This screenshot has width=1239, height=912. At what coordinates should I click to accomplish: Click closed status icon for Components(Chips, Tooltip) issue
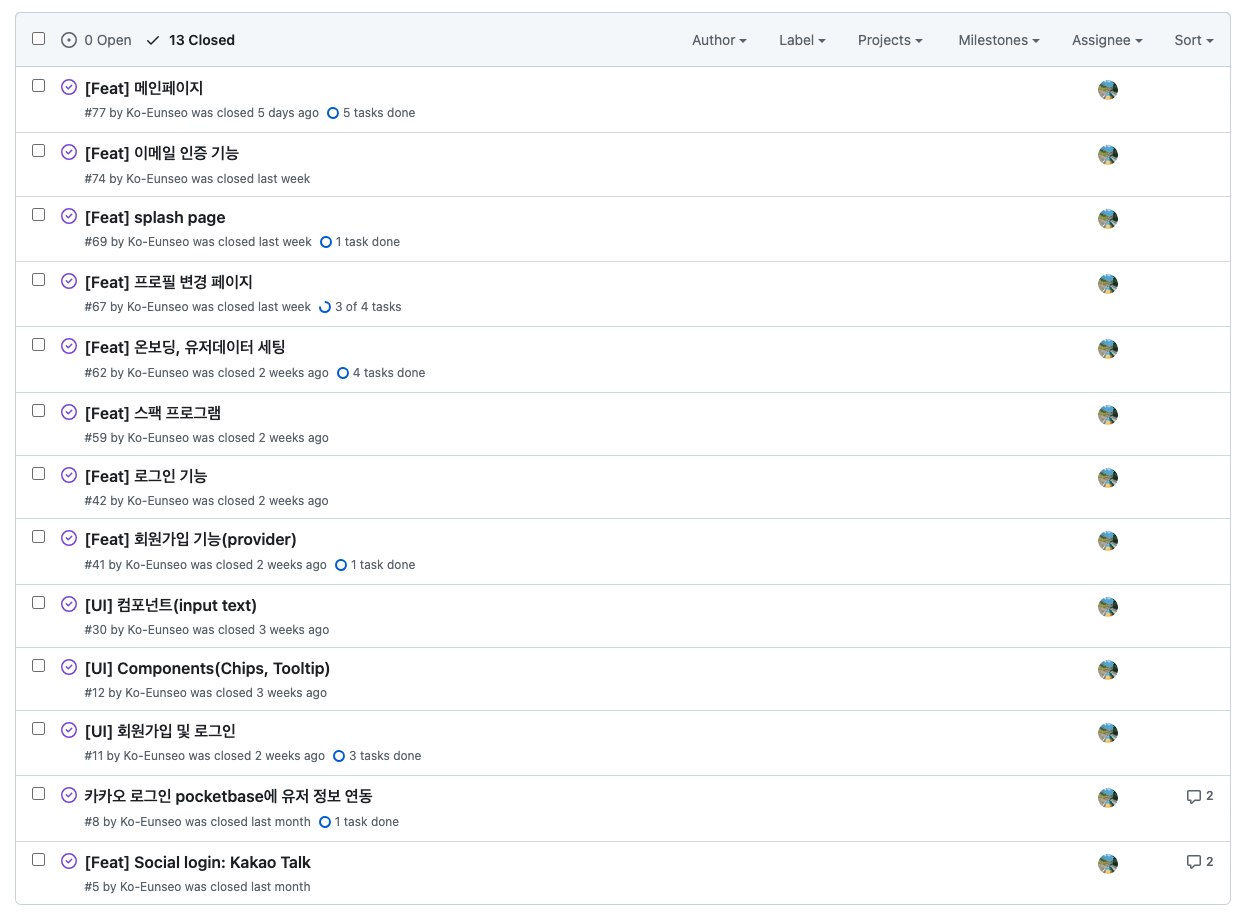pos(69,667)
